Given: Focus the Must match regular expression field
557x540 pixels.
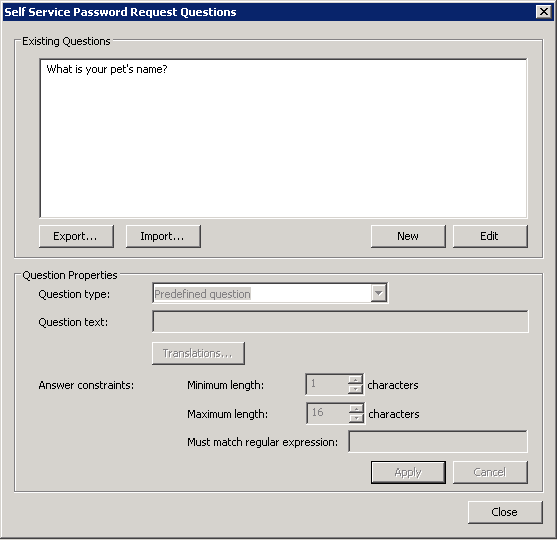Looking at the screenshot, I should 438,442.
